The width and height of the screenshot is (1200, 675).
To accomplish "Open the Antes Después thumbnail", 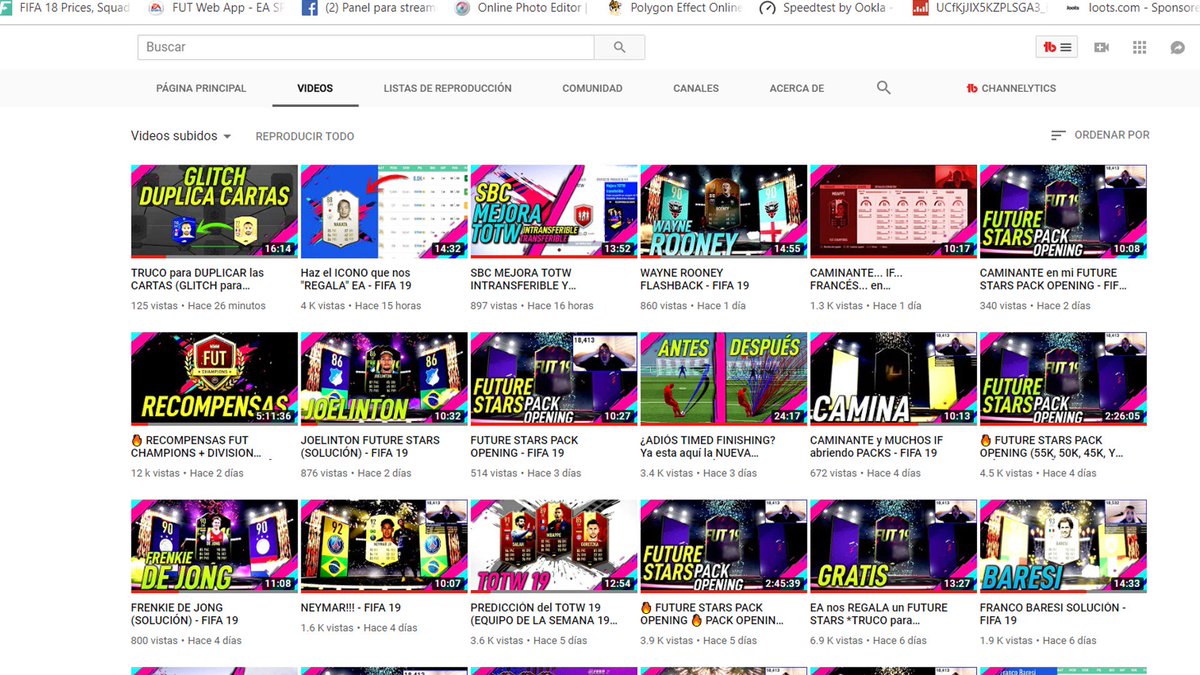I will tap(723, 379).
